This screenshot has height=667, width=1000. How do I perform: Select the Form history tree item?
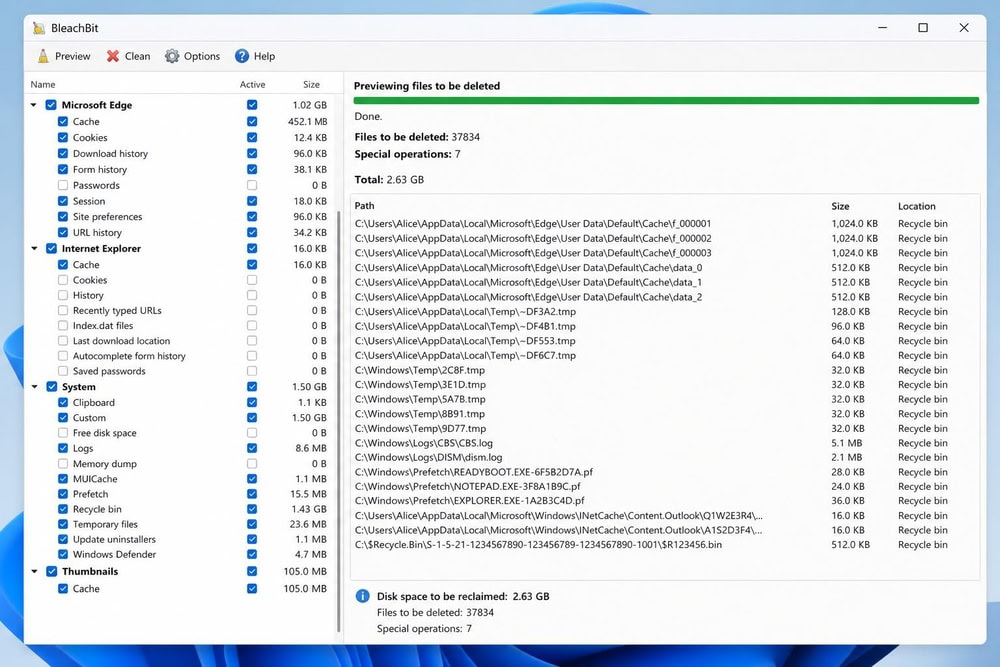click(99, 170)
